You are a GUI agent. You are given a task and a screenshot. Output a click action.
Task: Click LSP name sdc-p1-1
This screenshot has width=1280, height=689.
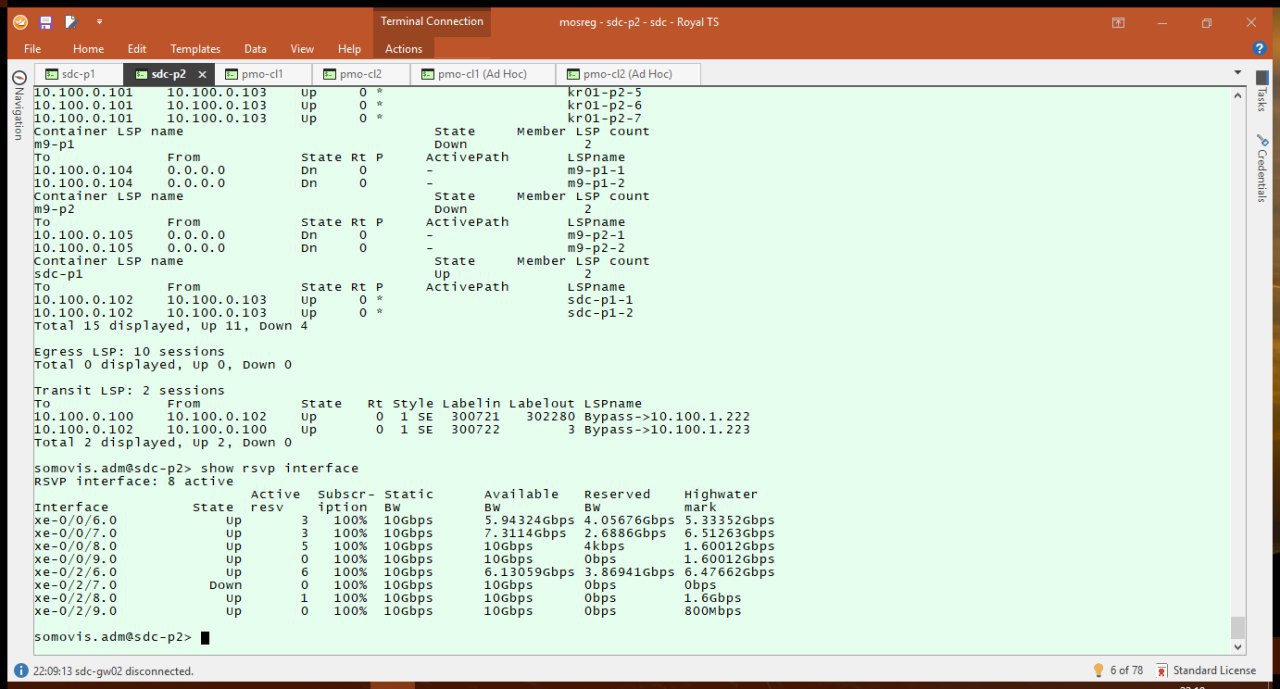click(601, 299)
